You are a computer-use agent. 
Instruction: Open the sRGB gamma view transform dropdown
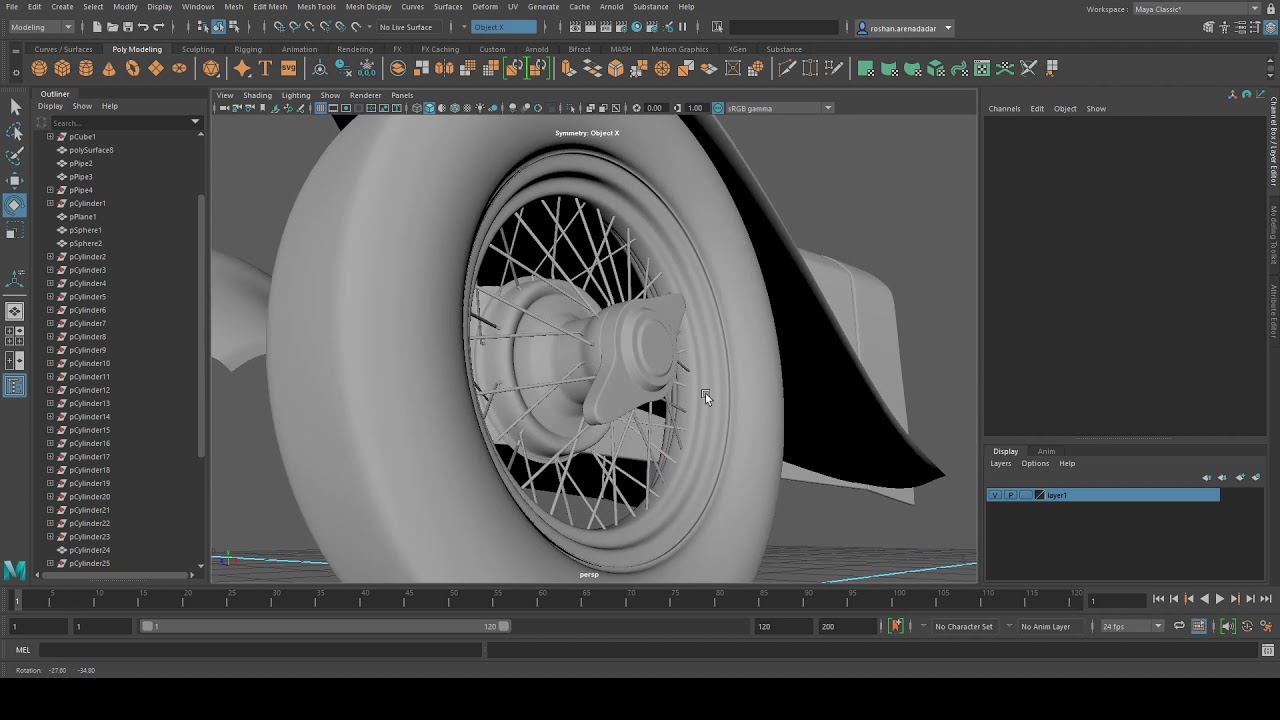pos(779,108)
